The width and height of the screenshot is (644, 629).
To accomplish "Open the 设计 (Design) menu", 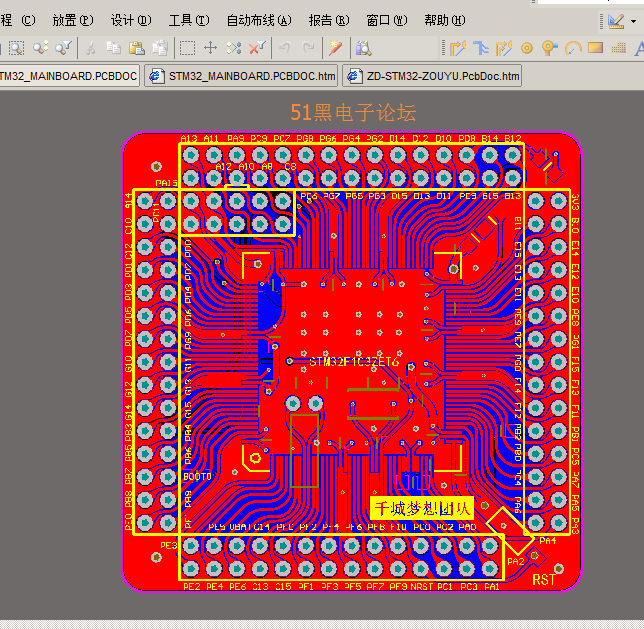I will pyautogui.click(x=131, y=20).
